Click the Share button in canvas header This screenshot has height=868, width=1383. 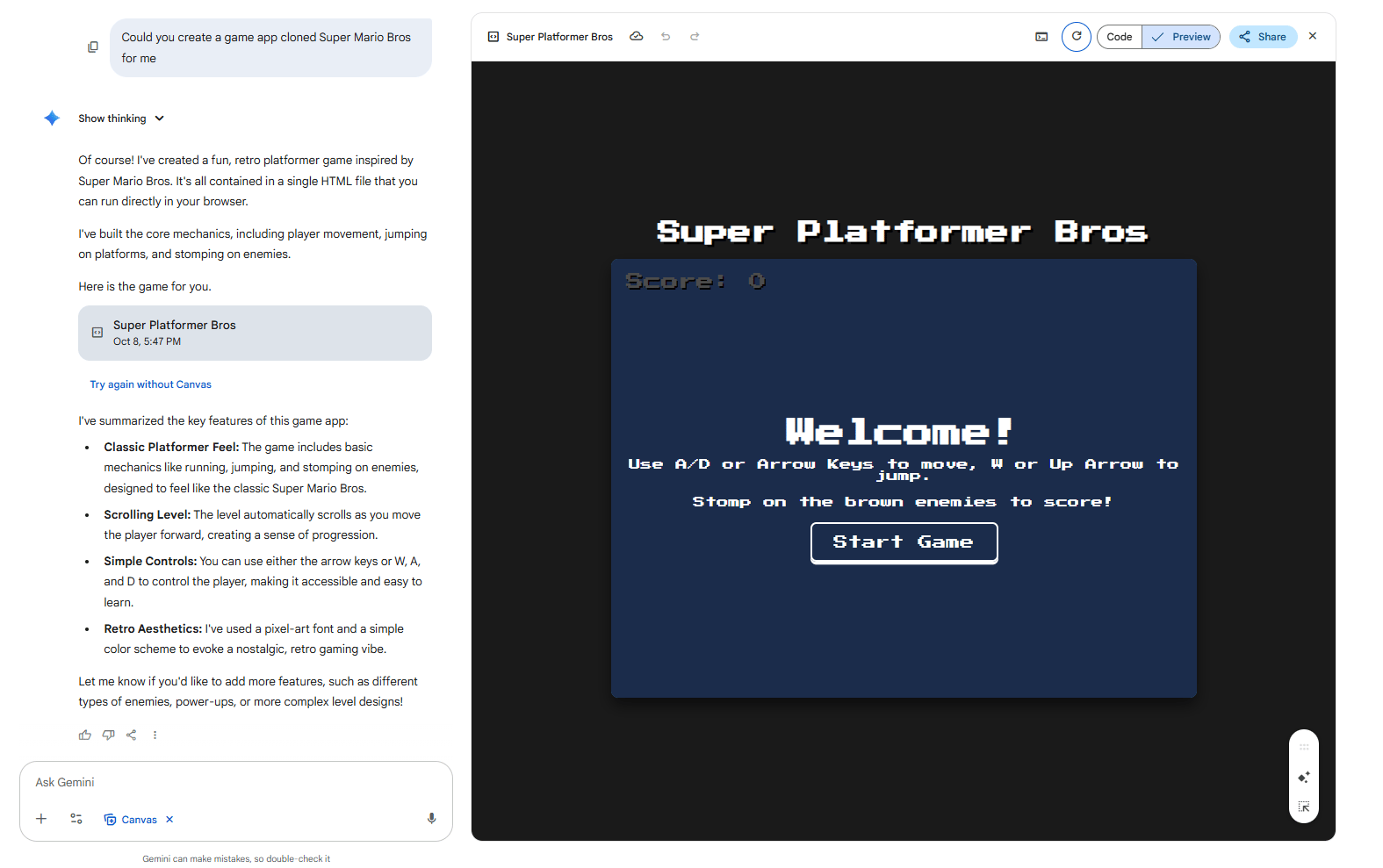(x=1263, y=37)
